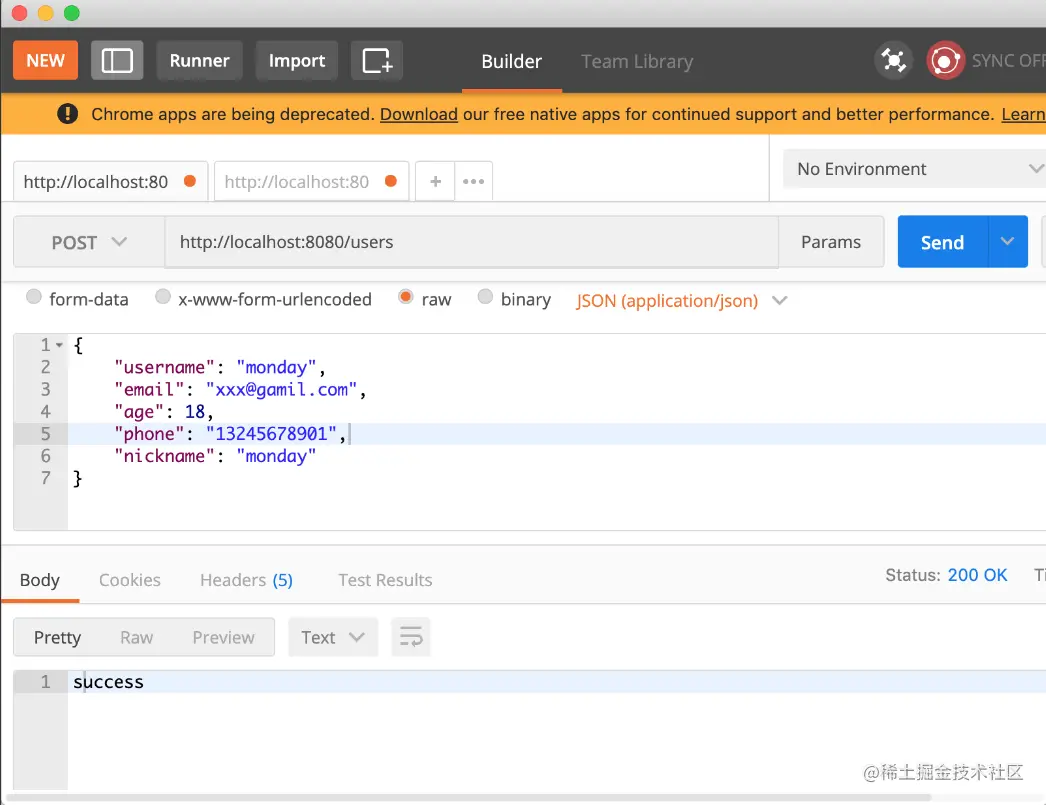Open the Runner button
The height and width of the screenshot is (805, 1046).
[199, 61]
